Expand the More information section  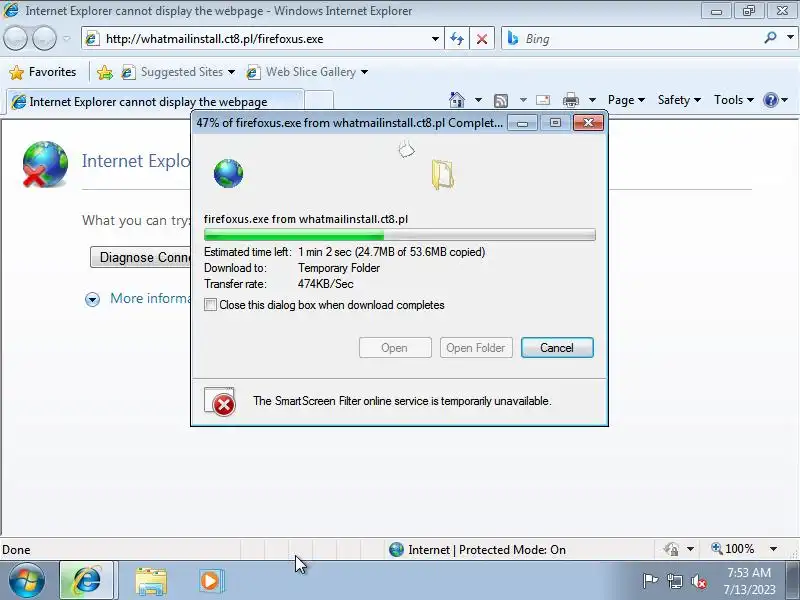[x=92, y=299]
